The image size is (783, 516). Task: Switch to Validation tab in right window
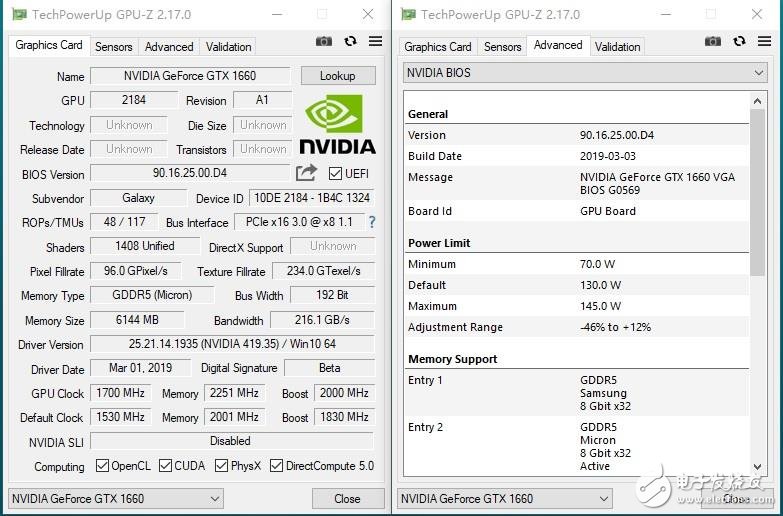(x=618, y=47)
